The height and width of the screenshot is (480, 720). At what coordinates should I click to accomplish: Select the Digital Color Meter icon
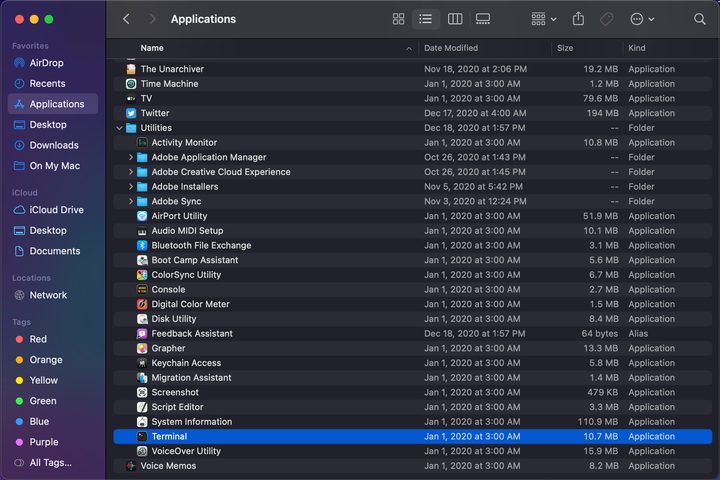pyautogui.click(x=142, y=305)
